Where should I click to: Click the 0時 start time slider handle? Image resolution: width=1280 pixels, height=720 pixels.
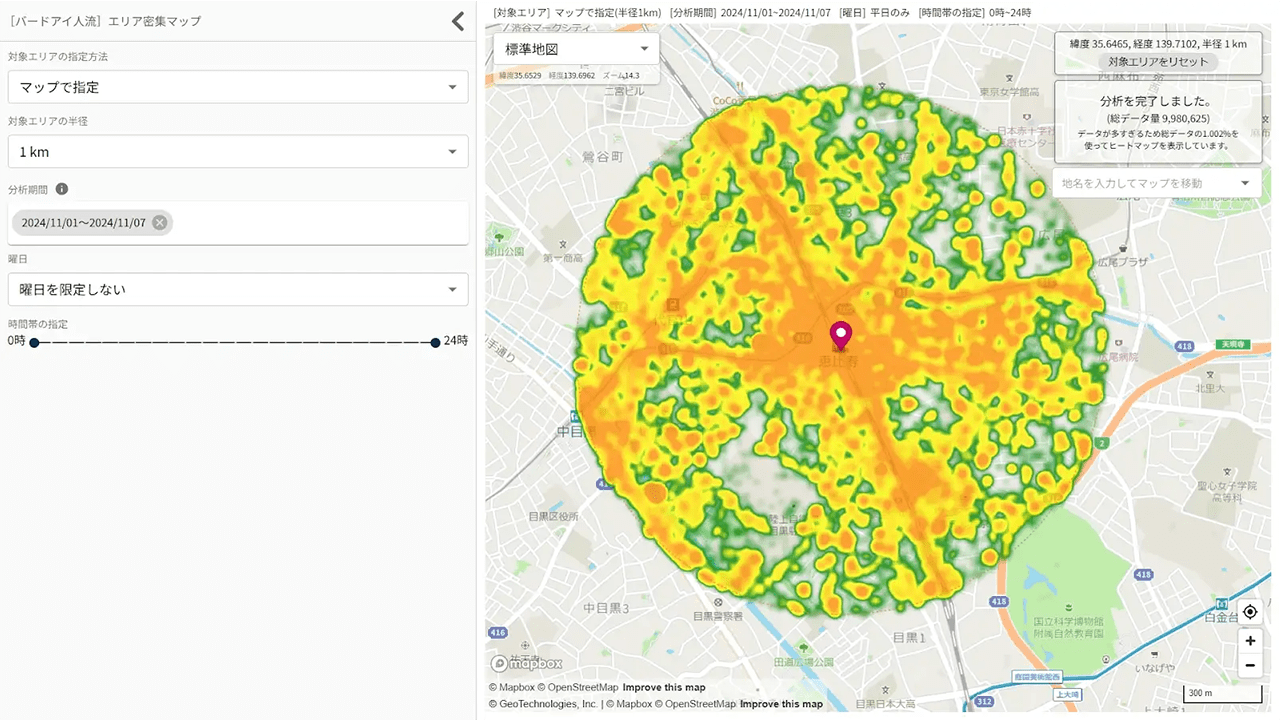click(x=34, y=342)
